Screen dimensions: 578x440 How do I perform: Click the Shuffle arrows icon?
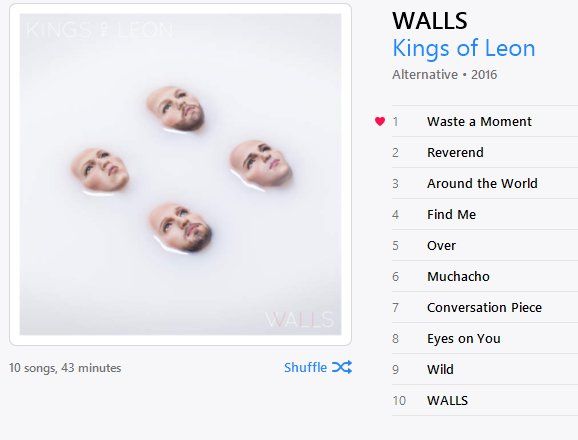(x=342, y=367)
